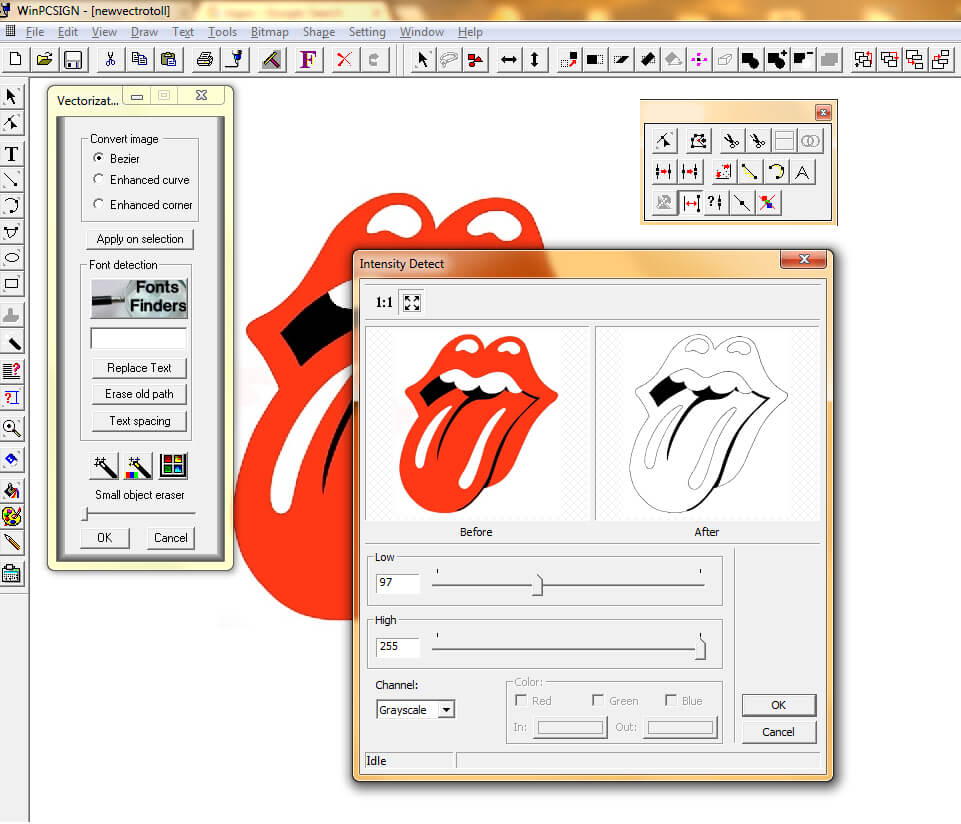Screen dimensions: 961x824
Task: Enable the Red color checkbox
Action: tap(521, 701)
